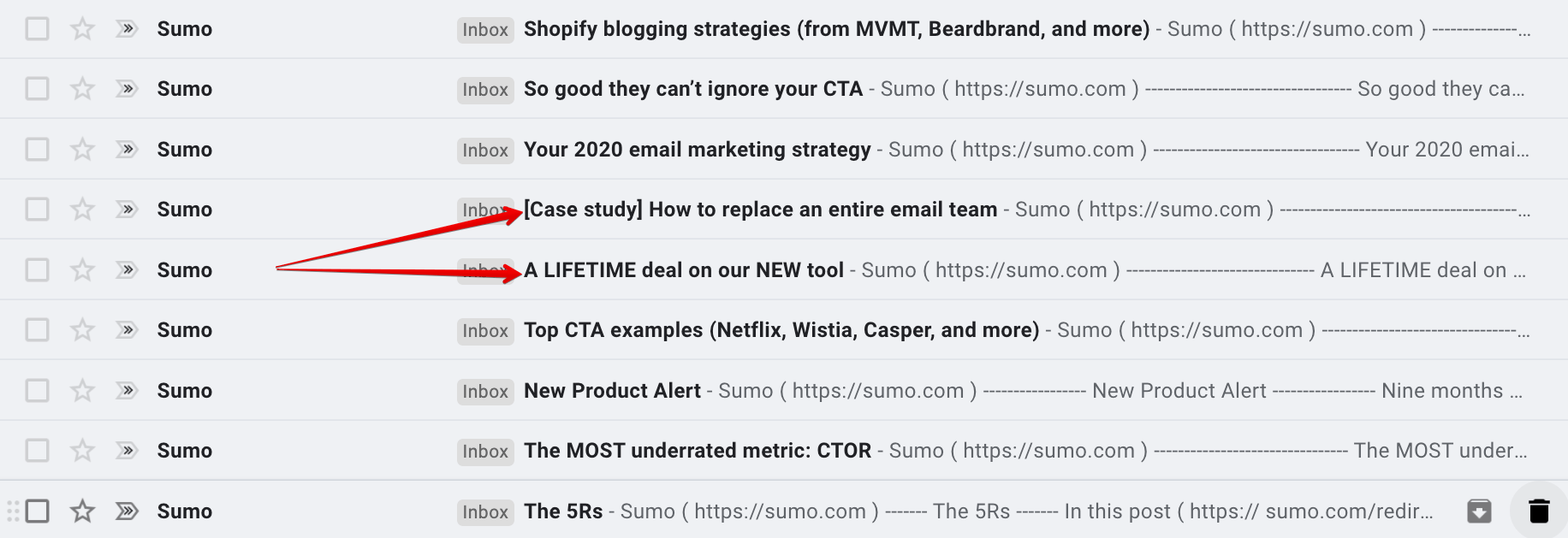The height and width of the screenshot is (538, 1568).
Task: Star the Your 2020 email marketing strategy email
Action: [x=82, y=150]
